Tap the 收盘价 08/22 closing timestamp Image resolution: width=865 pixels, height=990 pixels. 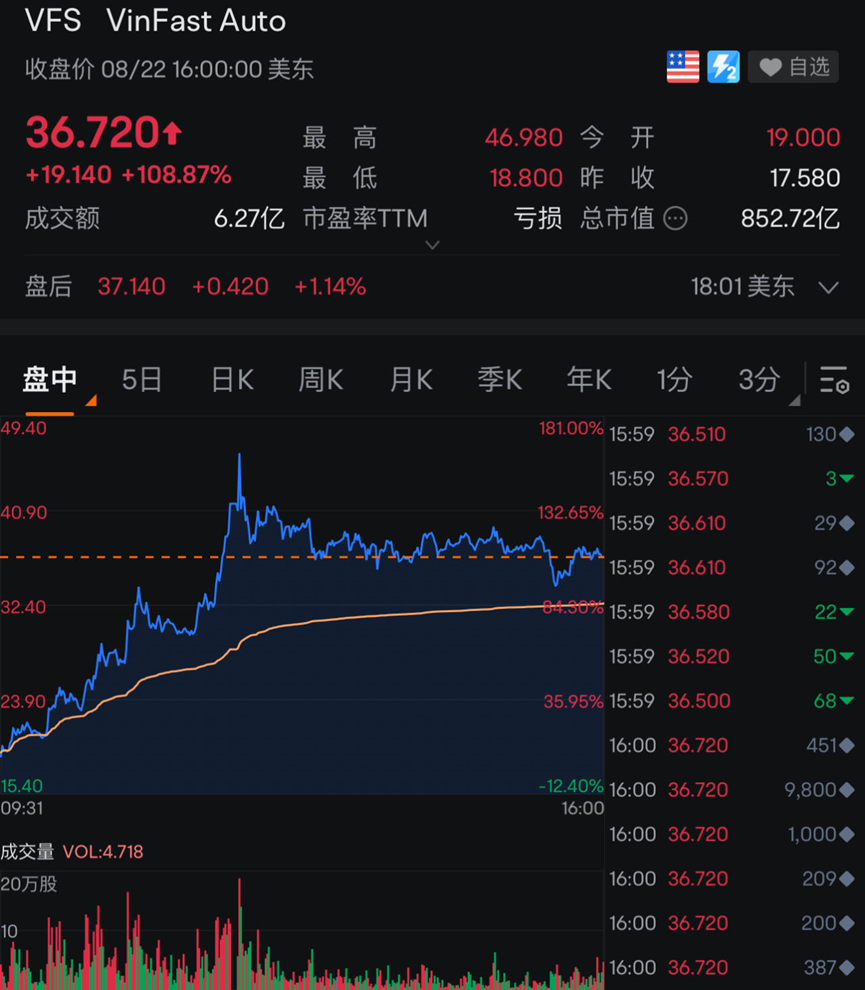coord(169,69)
